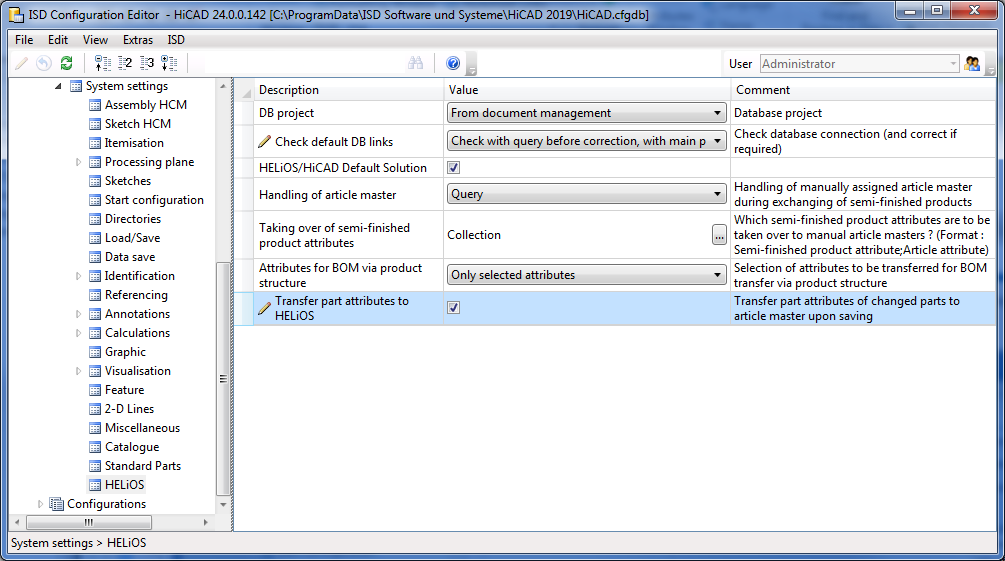Click the System settings table icon

(x=76, y=86)
